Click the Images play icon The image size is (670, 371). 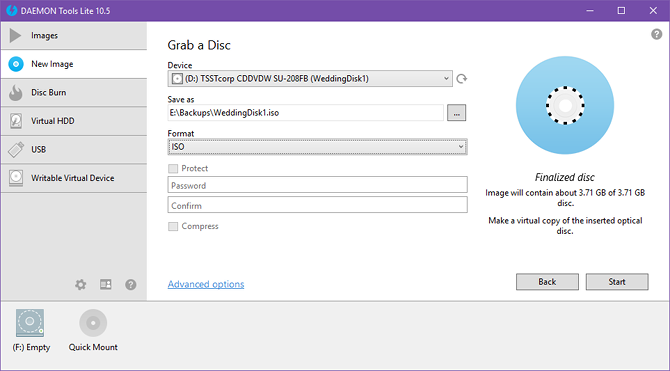click(15, 35)
